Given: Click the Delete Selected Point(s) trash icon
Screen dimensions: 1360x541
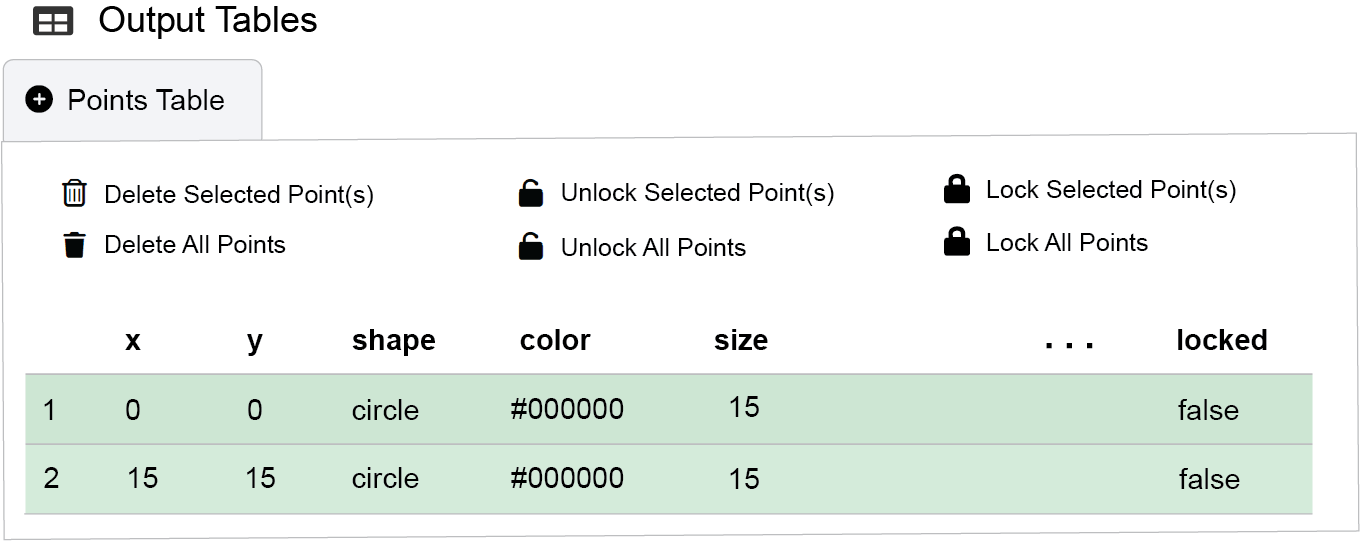Looking at the screenshot, I should tap(75, 194).
